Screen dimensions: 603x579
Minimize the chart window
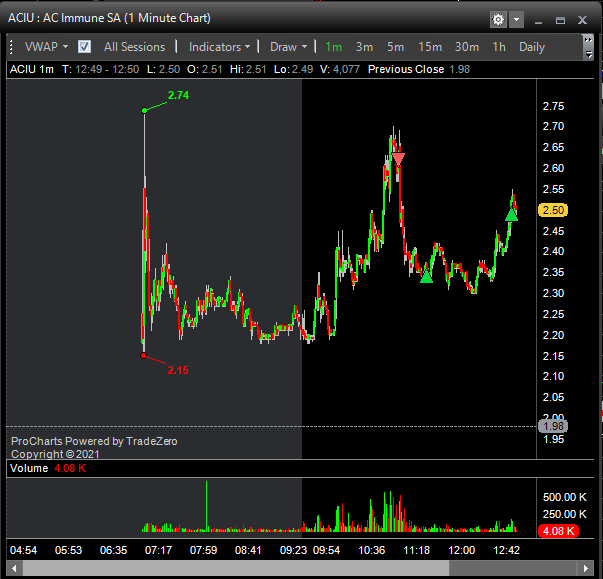pos(538,21)
